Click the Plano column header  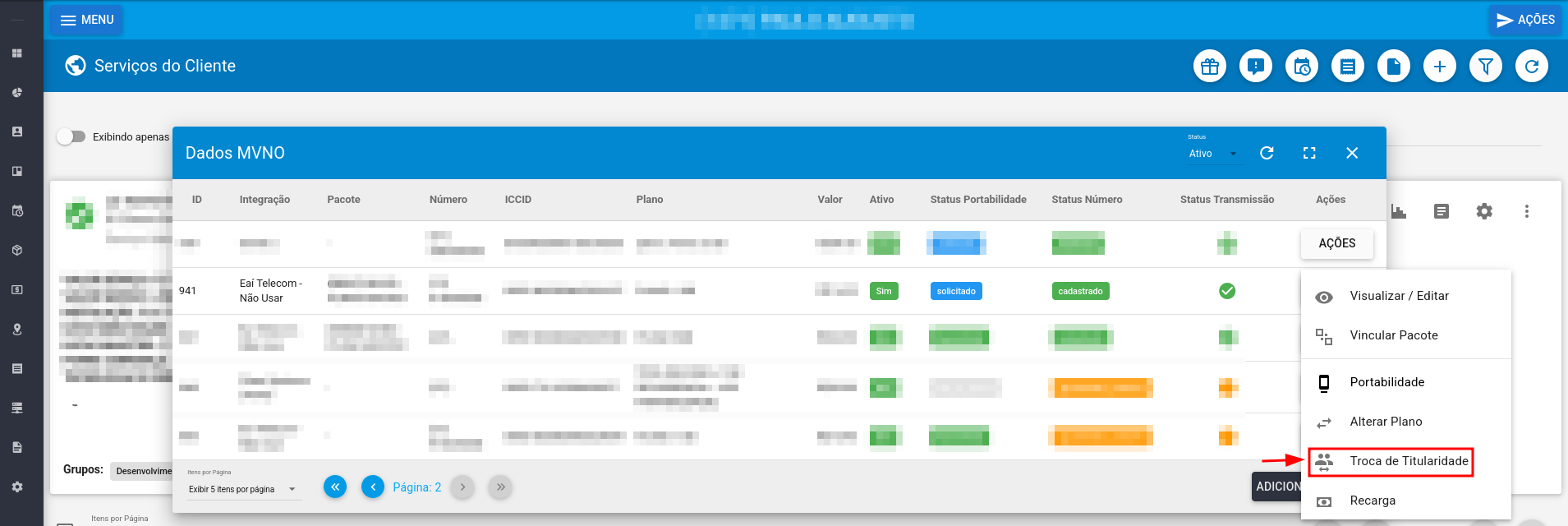tap(650, 200)
